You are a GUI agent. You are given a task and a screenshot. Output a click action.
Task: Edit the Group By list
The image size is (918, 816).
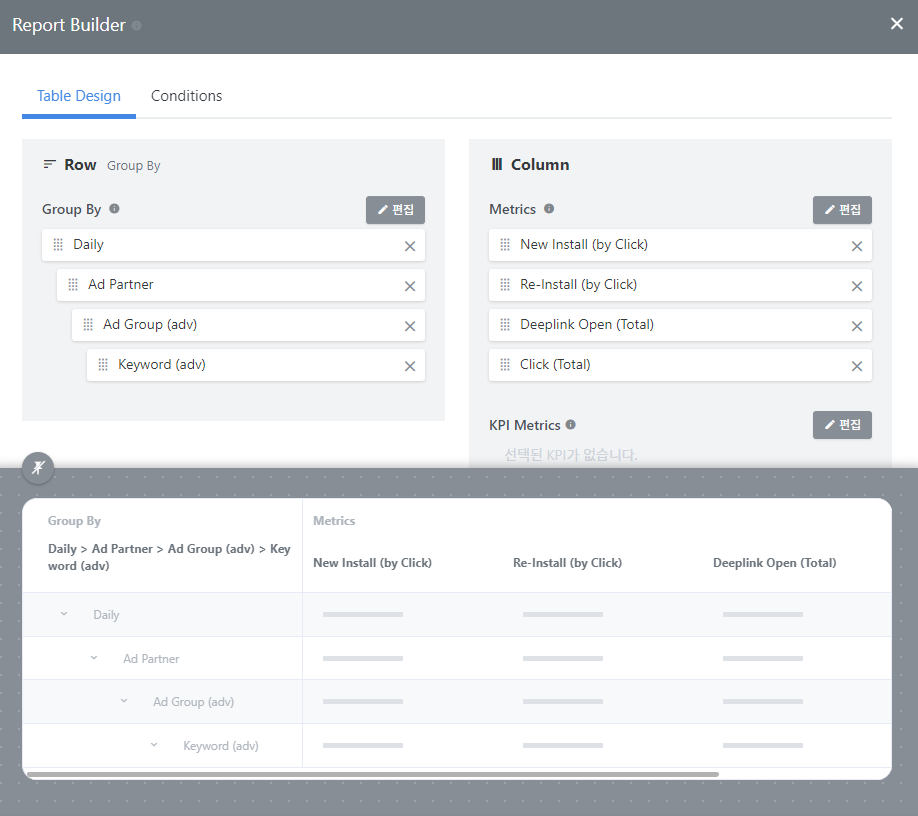(395, 210)
